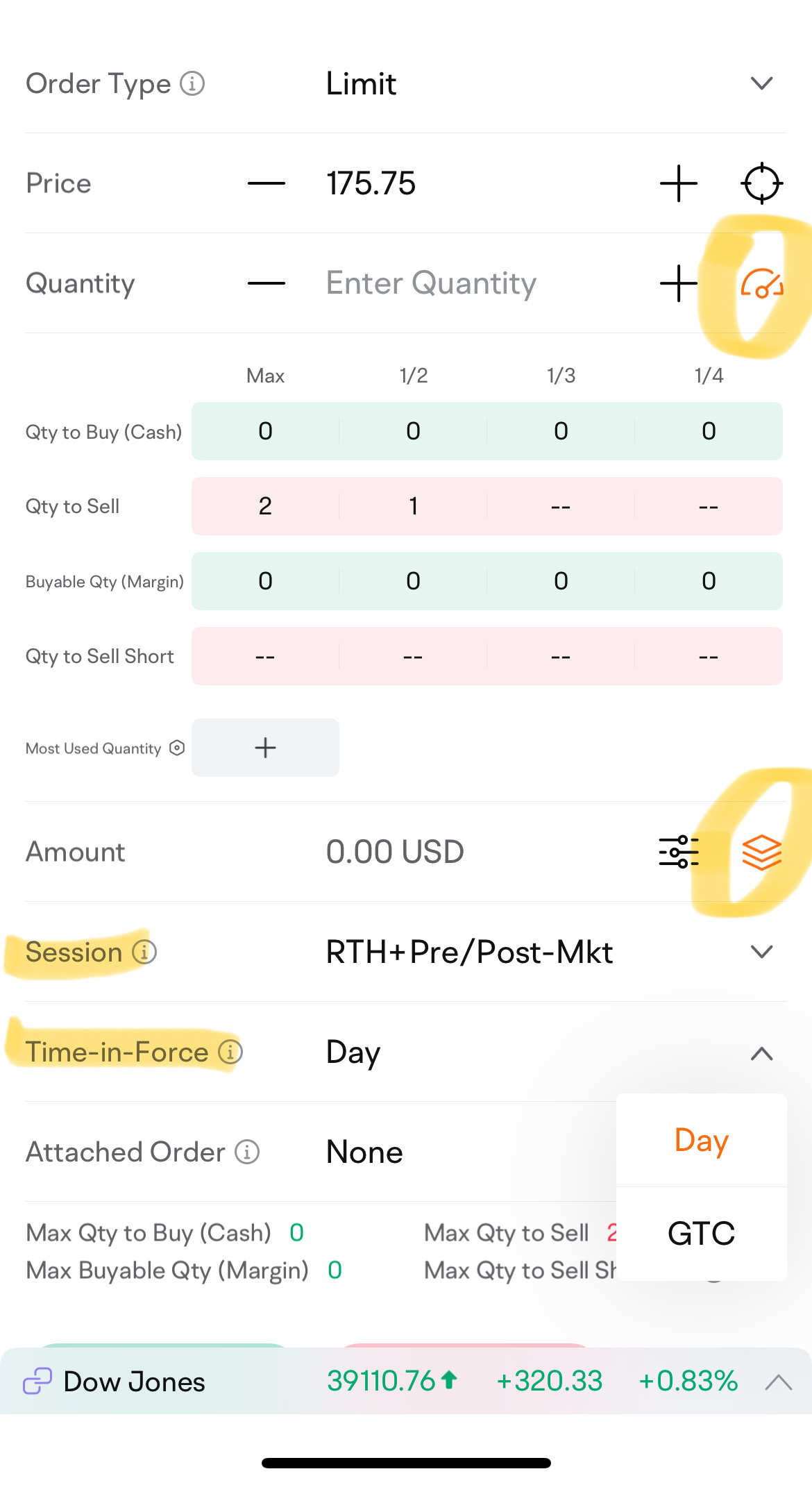Tap the crosshair icon beside Price
The width and height of the screenshot is (812, 1485).
point(761,183)
